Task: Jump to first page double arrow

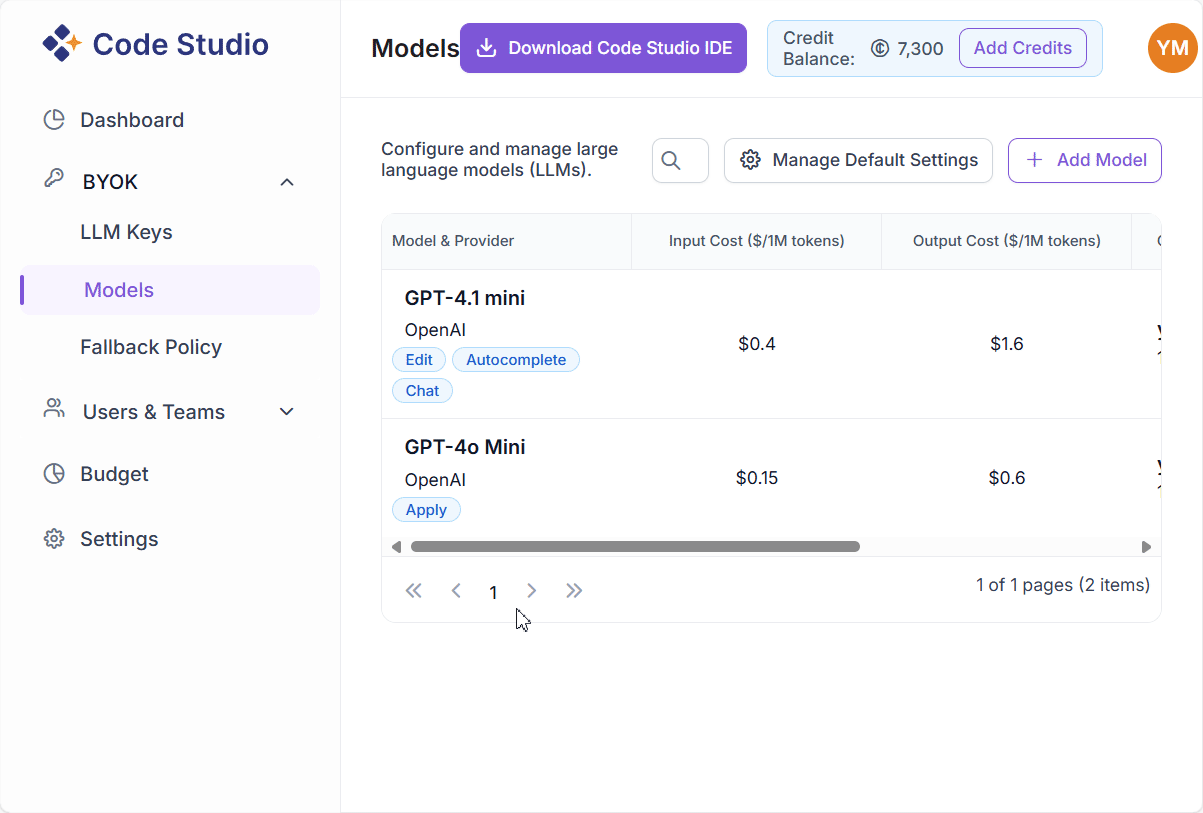Action: click(413, 591)
